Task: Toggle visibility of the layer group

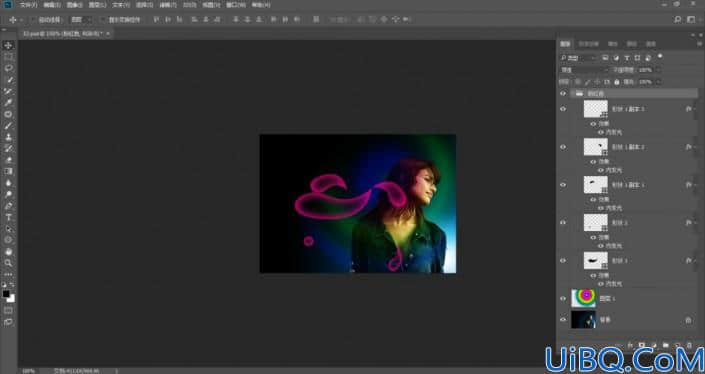Action: 563,94
